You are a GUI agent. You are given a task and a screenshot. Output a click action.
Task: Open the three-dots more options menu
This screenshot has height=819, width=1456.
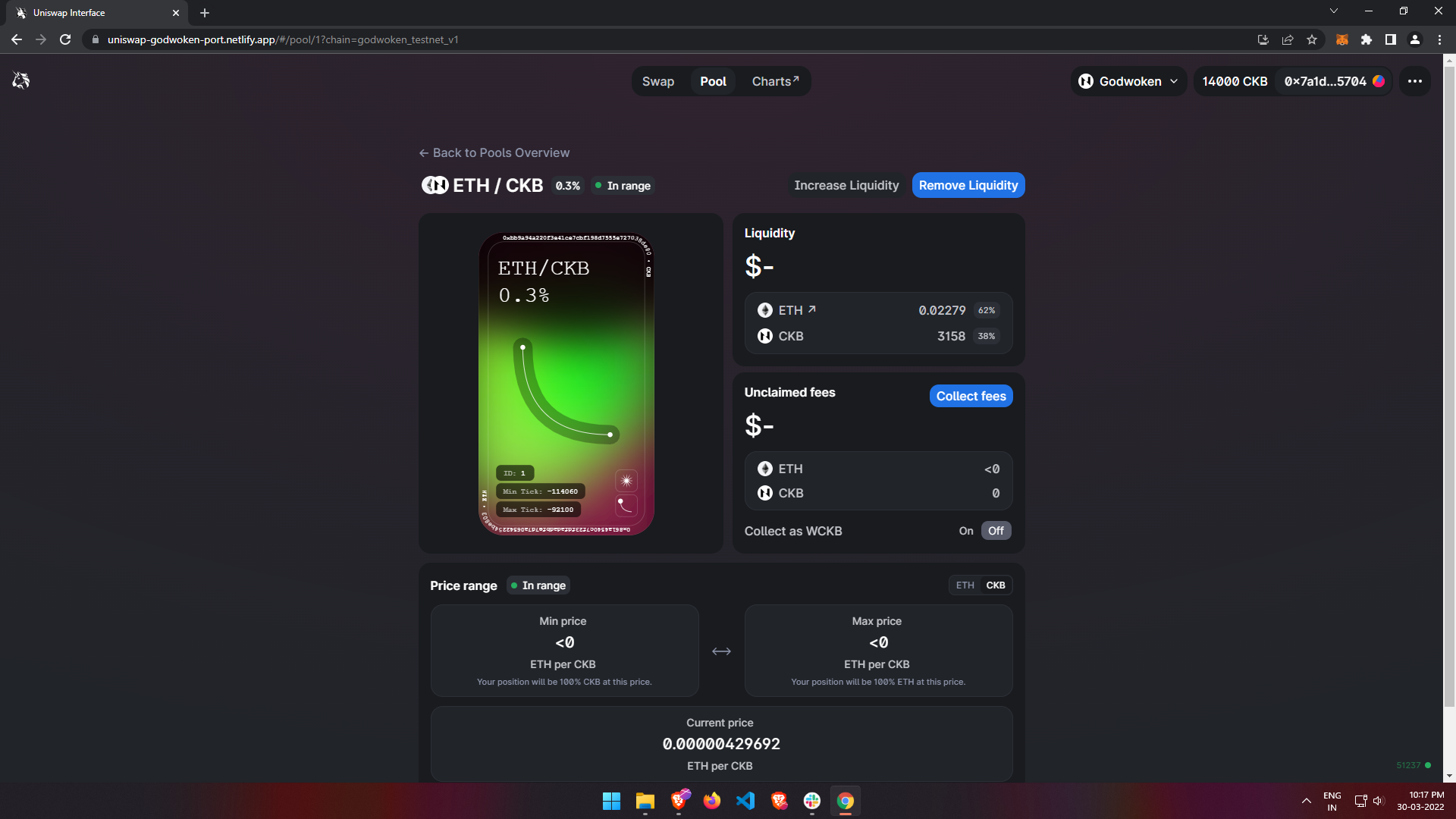[1415, 81]
